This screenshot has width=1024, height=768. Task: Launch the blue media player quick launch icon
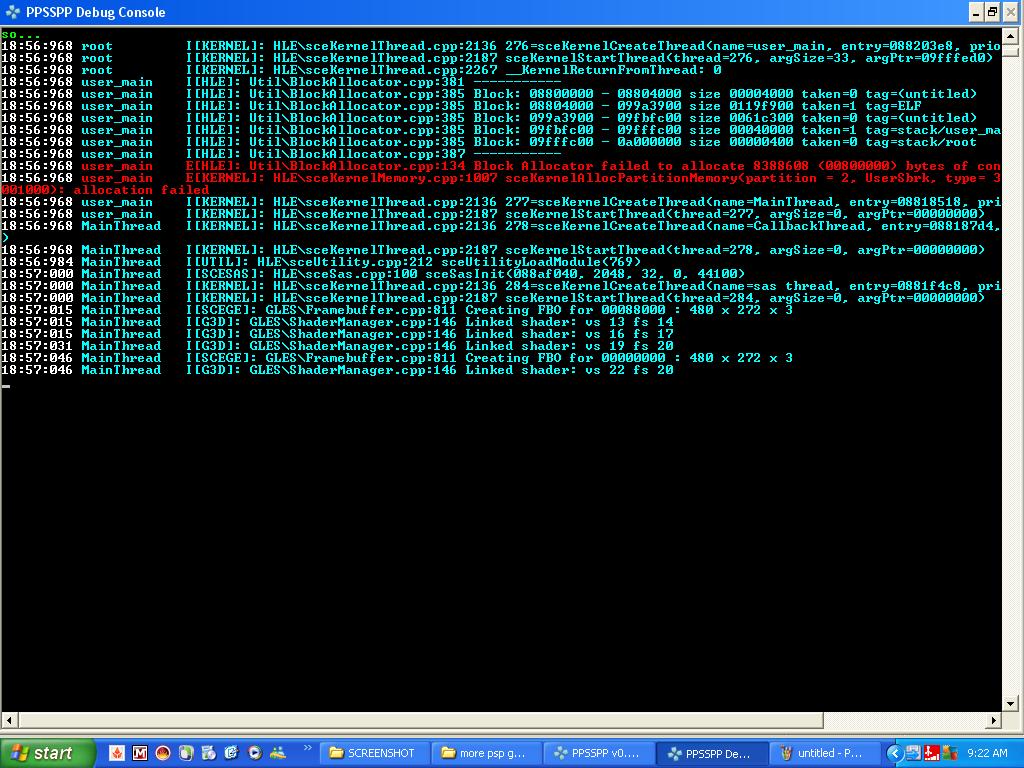[255, 753]
